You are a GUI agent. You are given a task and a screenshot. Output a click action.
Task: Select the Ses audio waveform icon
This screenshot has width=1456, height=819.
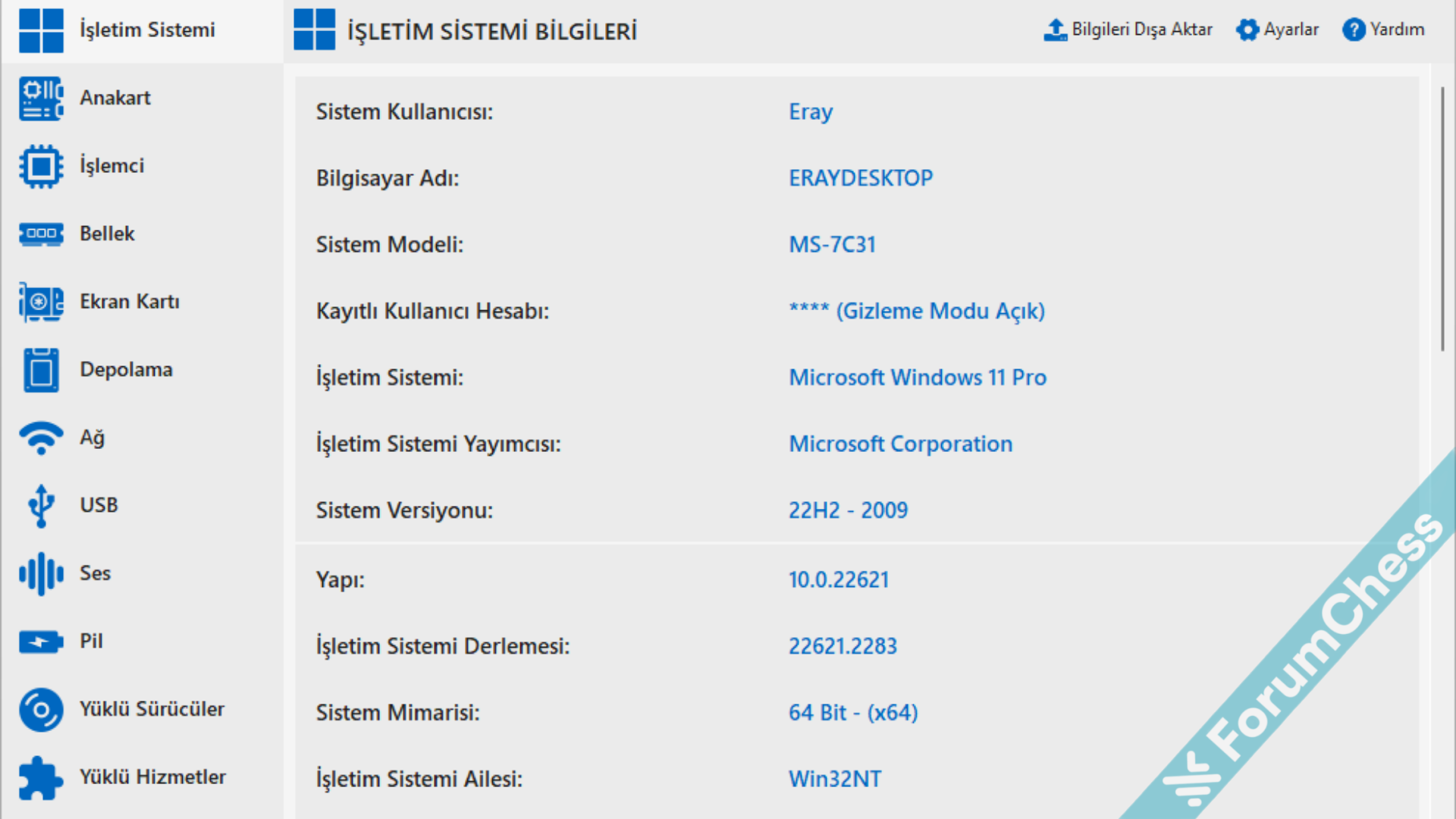41,573
